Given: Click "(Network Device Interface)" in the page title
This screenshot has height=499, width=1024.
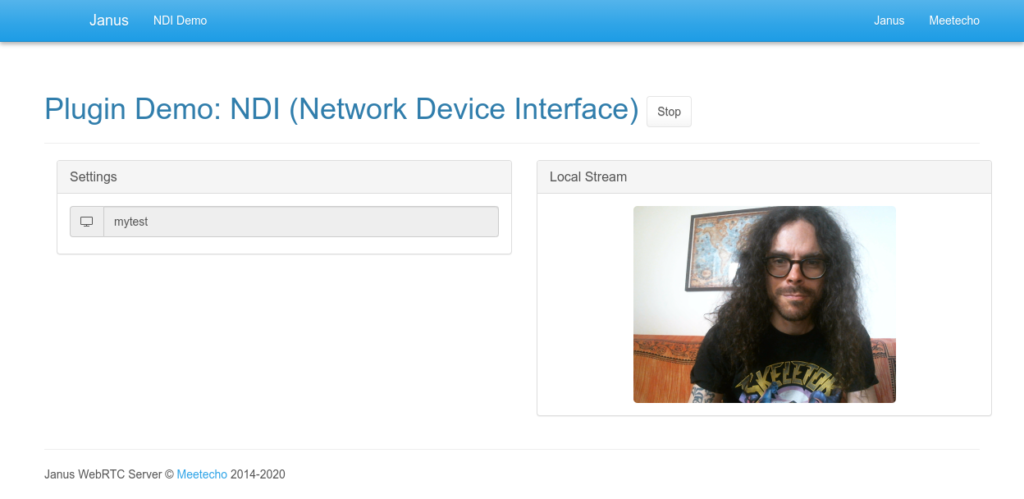Looking at the screenshot, I should click(x=463, y=109).
